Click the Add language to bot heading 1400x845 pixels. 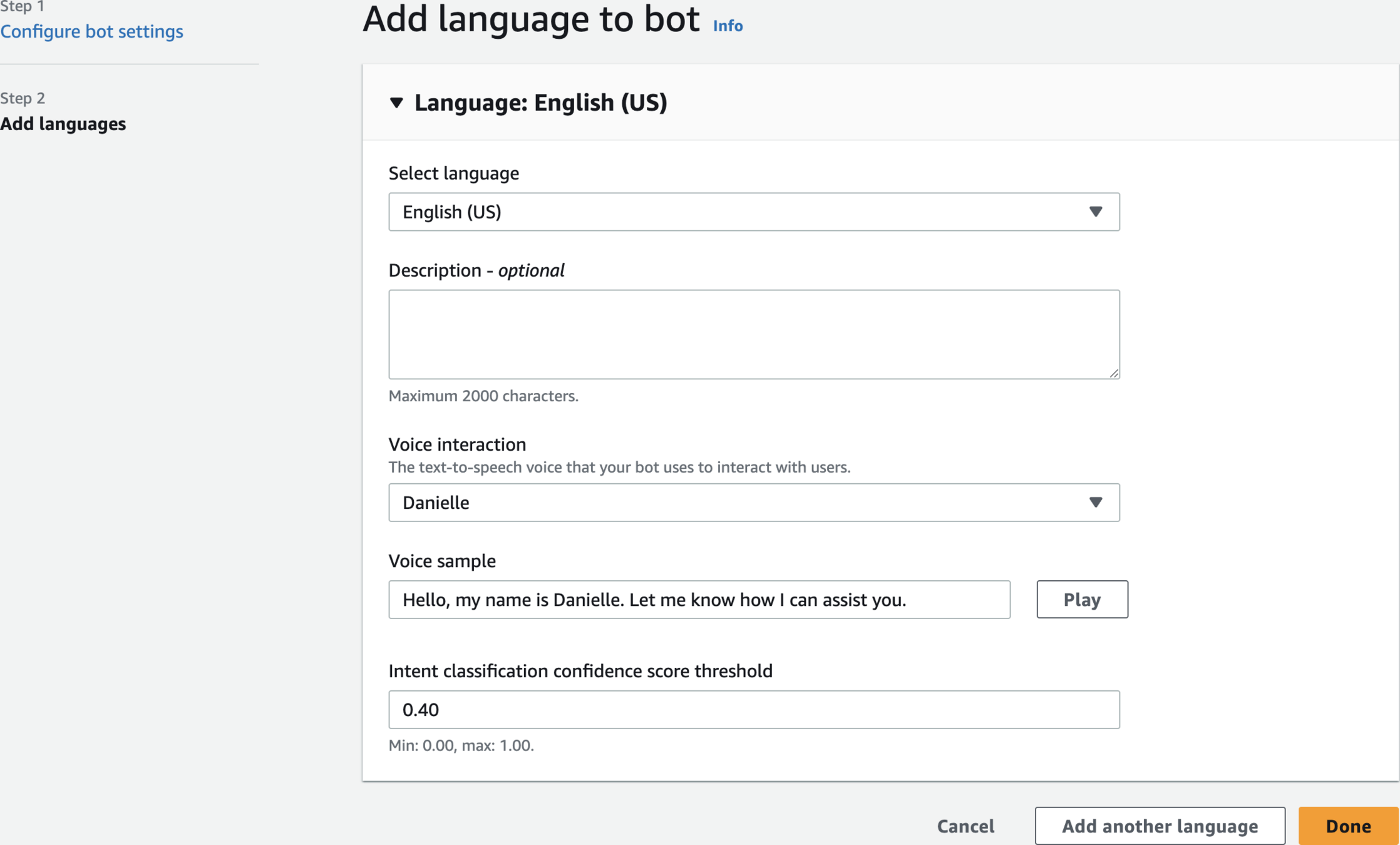[x=531, y=19]
